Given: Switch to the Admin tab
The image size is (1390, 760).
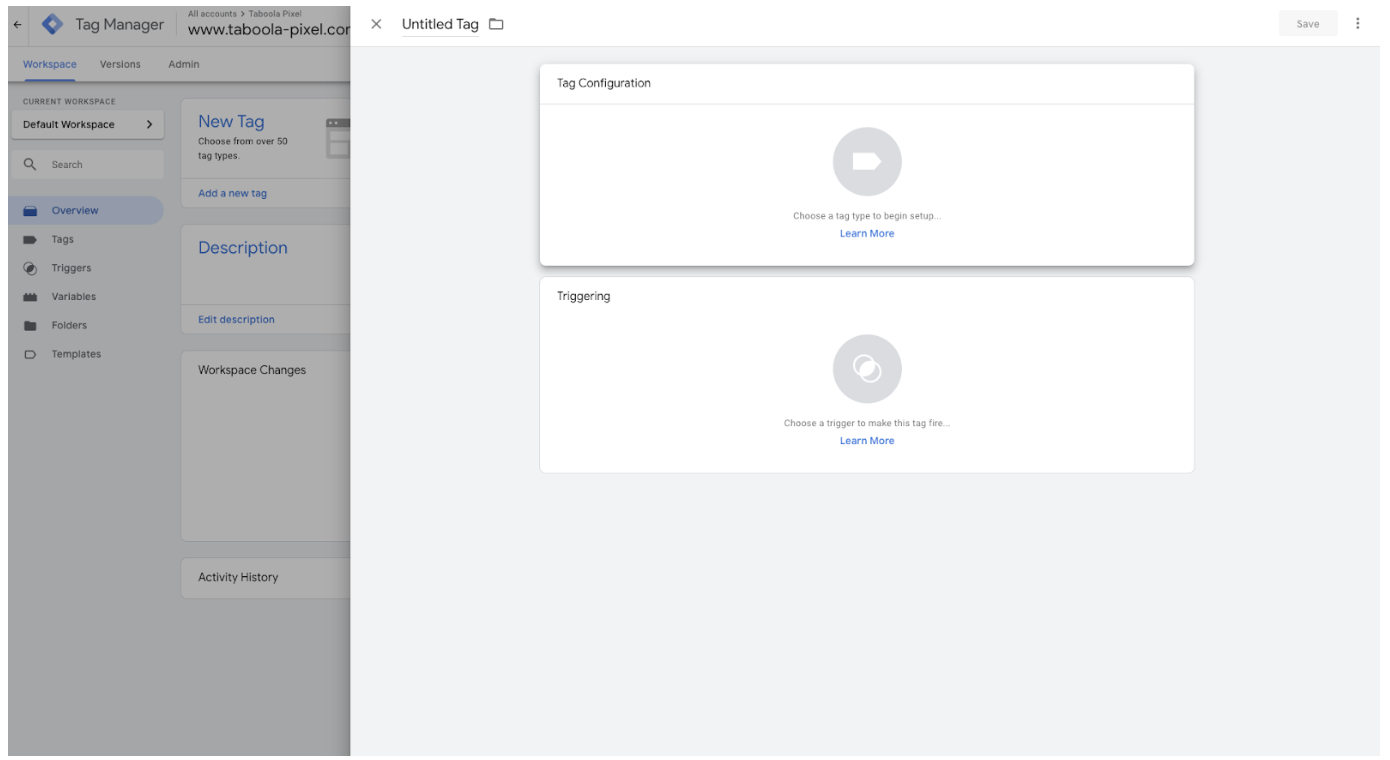Looking at the screenshot, I should point(184,64).
